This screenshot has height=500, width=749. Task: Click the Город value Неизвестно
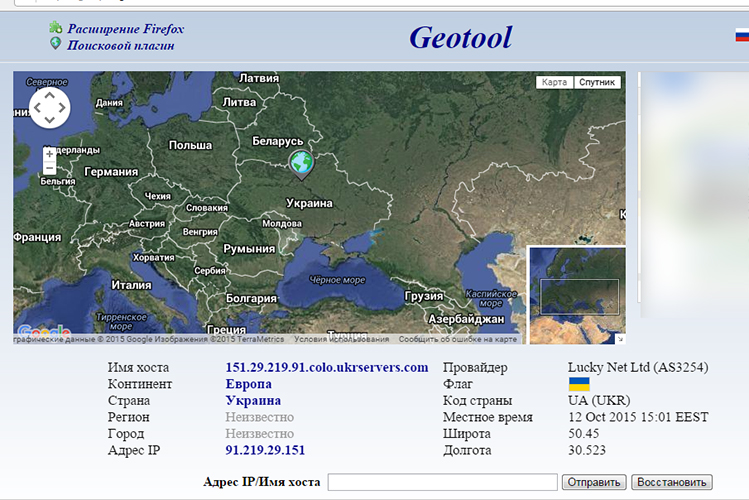tap(259, 434)
